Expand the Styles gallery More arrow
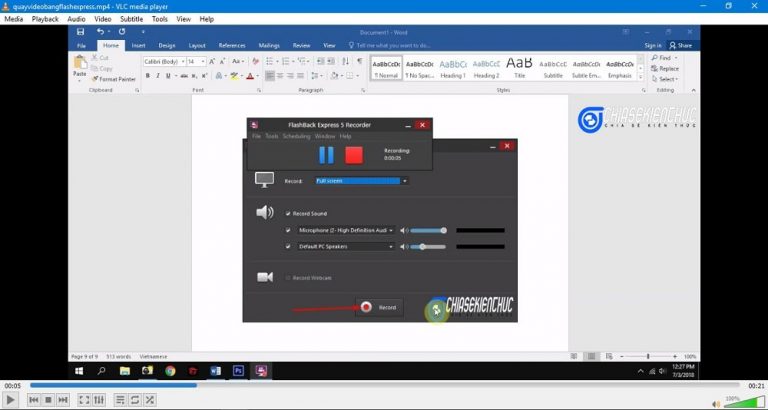Image resolution: width=768 pixels, height=410 pixels. tap(640, 77)
